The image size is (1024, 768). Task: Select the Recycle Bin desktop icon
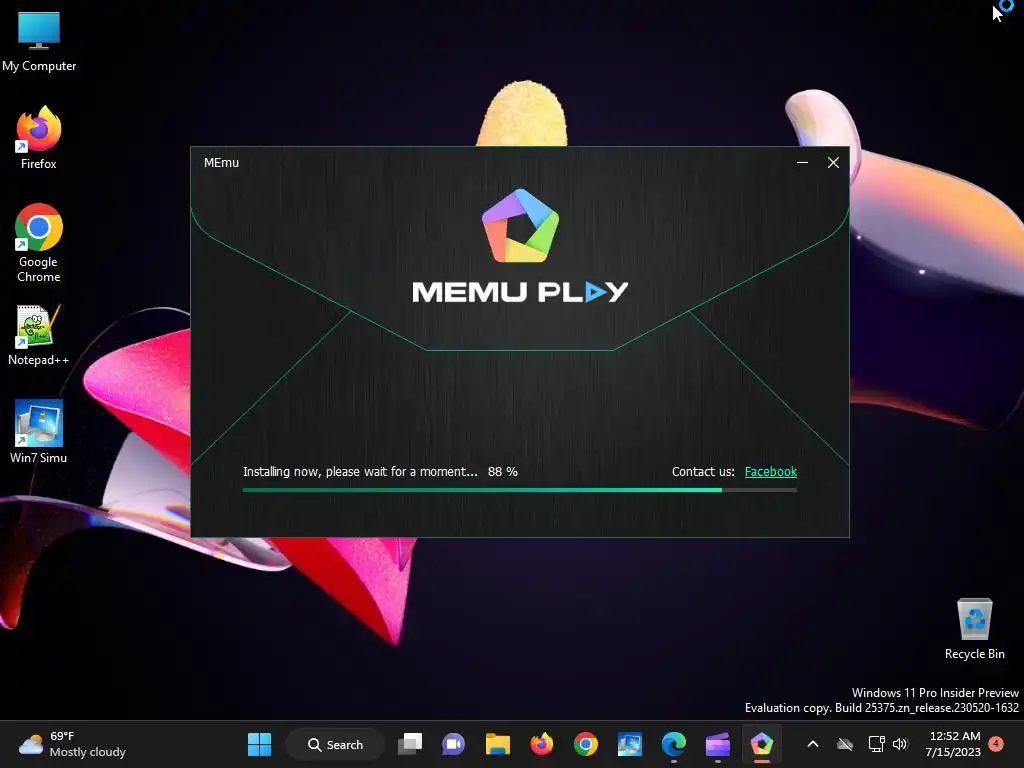[x=974, y=629]
